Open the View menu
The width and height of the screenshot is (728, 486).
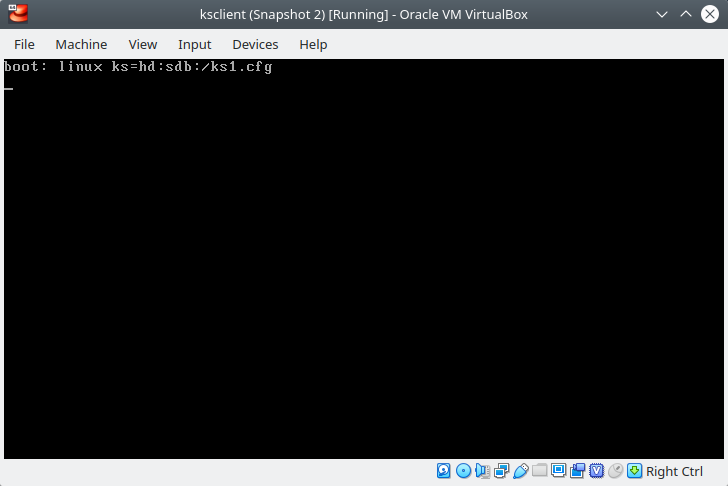[x=143, y=45]
